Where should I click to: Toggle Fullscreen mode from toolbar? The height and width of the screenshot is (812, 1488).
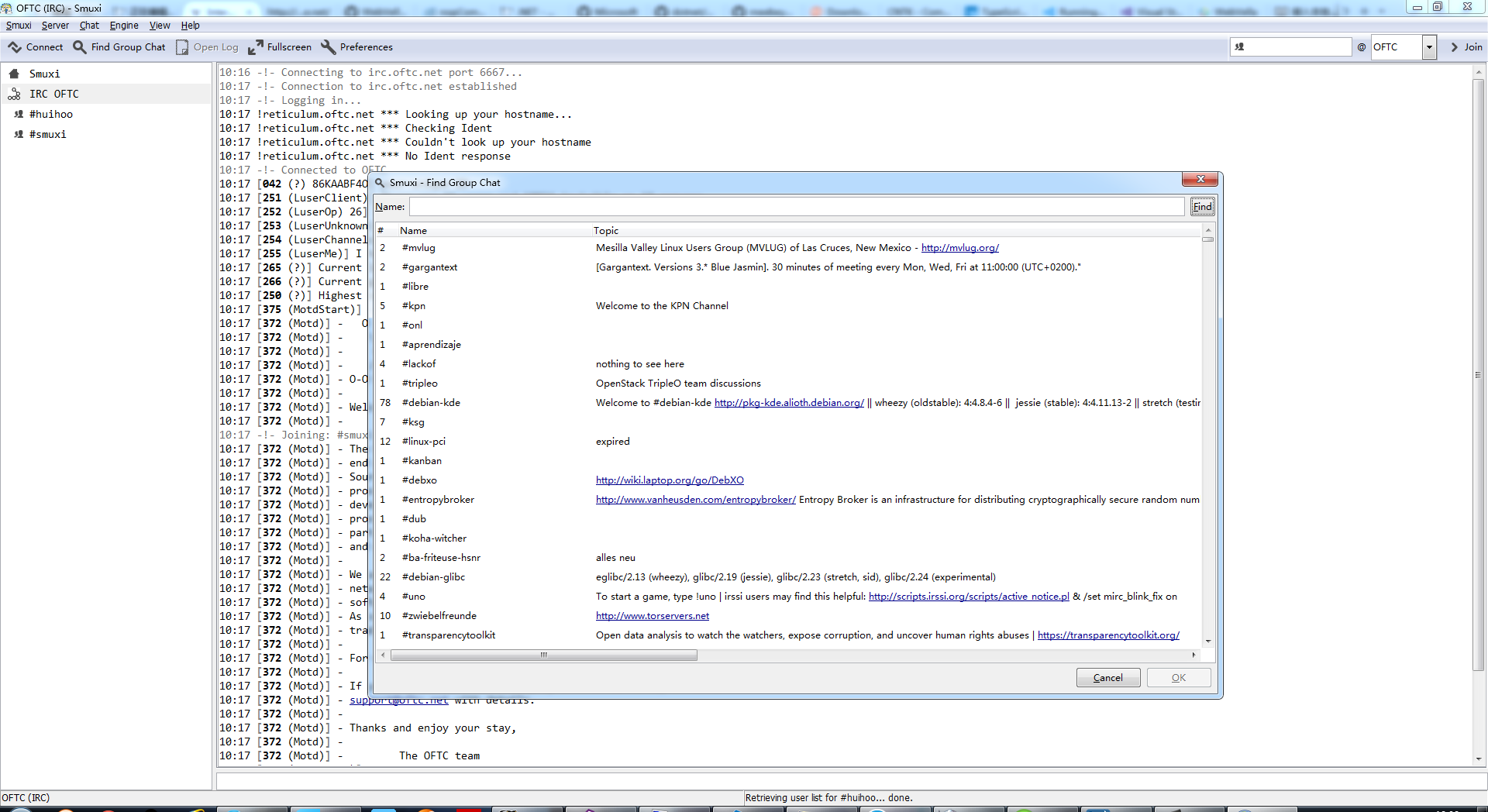[x=256, y=47]
